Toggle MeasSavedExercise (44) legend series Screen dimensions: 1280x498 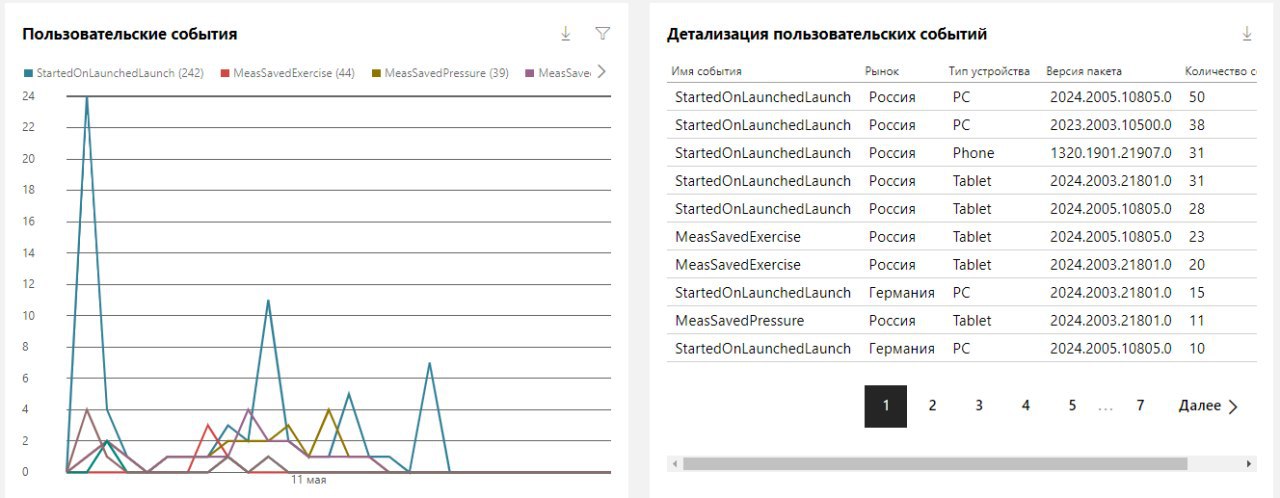coord(287,73)
